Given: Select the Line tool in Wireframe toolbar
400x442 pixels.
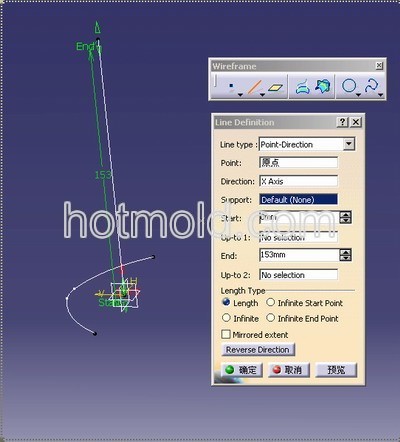Looking at the screenshot, I should [x=254, y=87].
